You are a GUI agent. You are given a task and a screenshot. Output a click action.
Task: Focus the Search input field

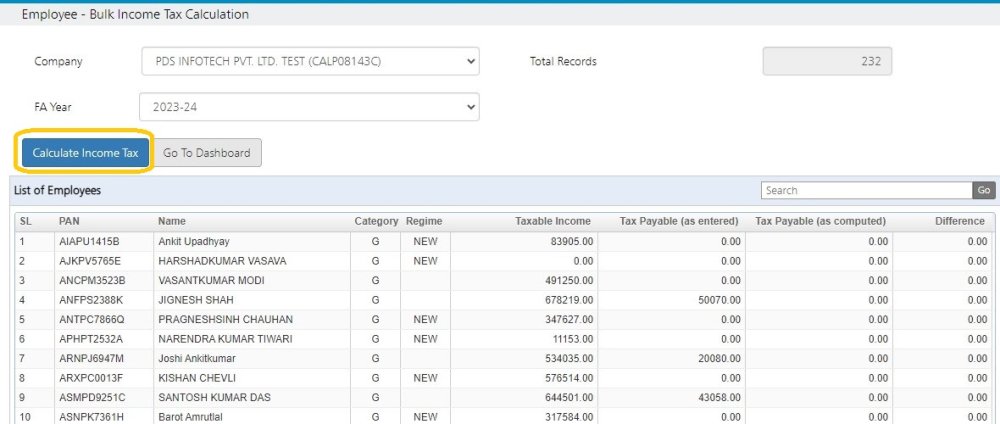coord(866,190)
